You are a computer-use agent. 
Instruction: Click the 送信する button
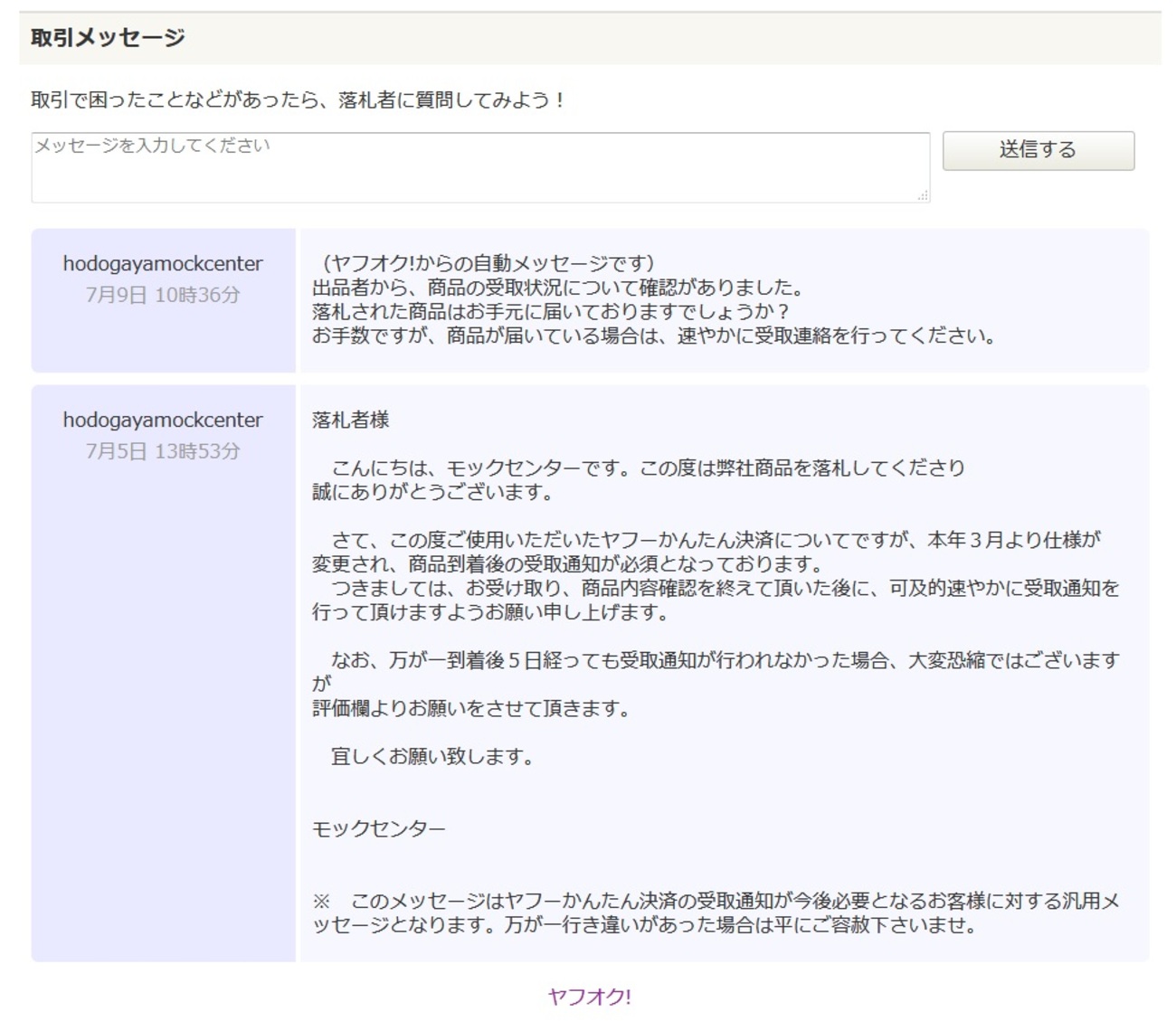(x=1038, y=150)
